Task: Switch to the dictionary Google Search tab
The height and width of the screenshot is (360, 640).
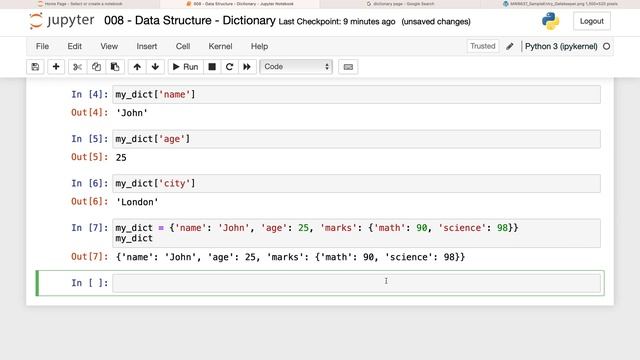Action: [x=400, y=4]
